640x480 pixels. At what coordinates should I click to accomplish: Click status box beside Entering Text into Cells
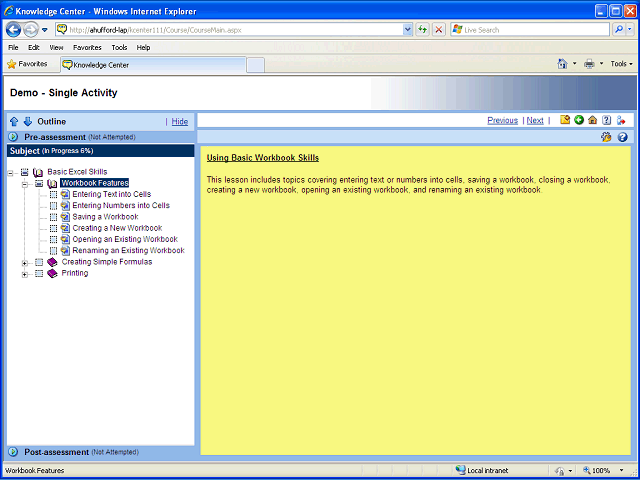click(53, 195)
